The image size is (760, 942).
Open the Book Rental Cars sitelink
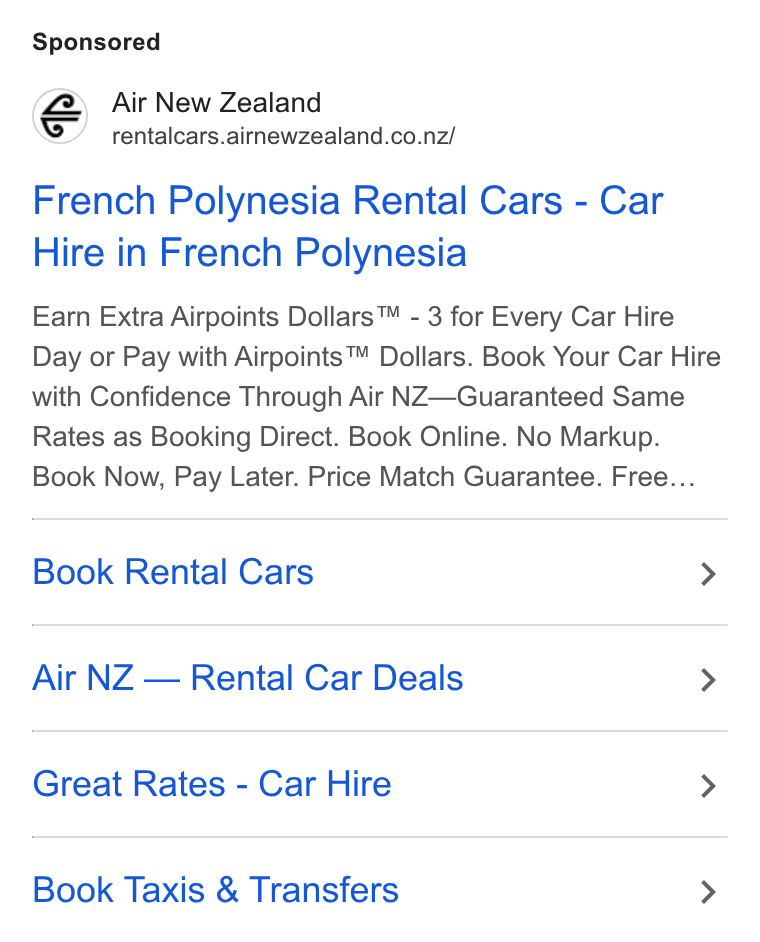coord(173,572)
